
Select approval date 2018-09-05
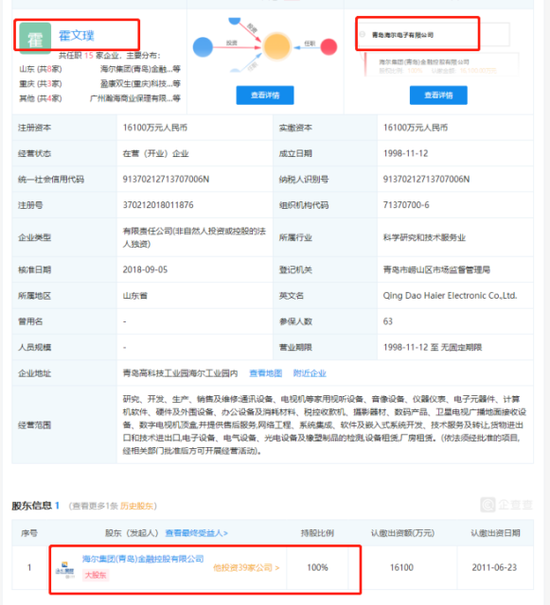[145, 269]
